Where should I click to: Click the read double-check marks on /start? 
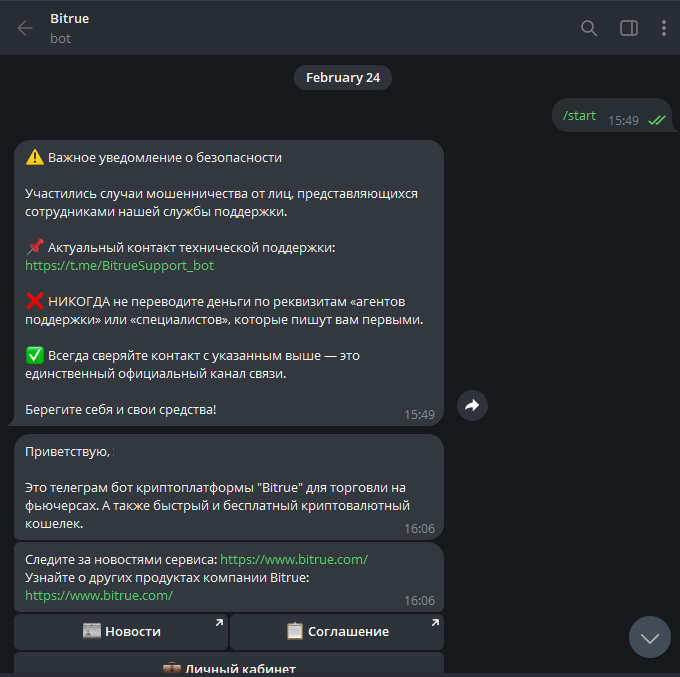(657, 120)
